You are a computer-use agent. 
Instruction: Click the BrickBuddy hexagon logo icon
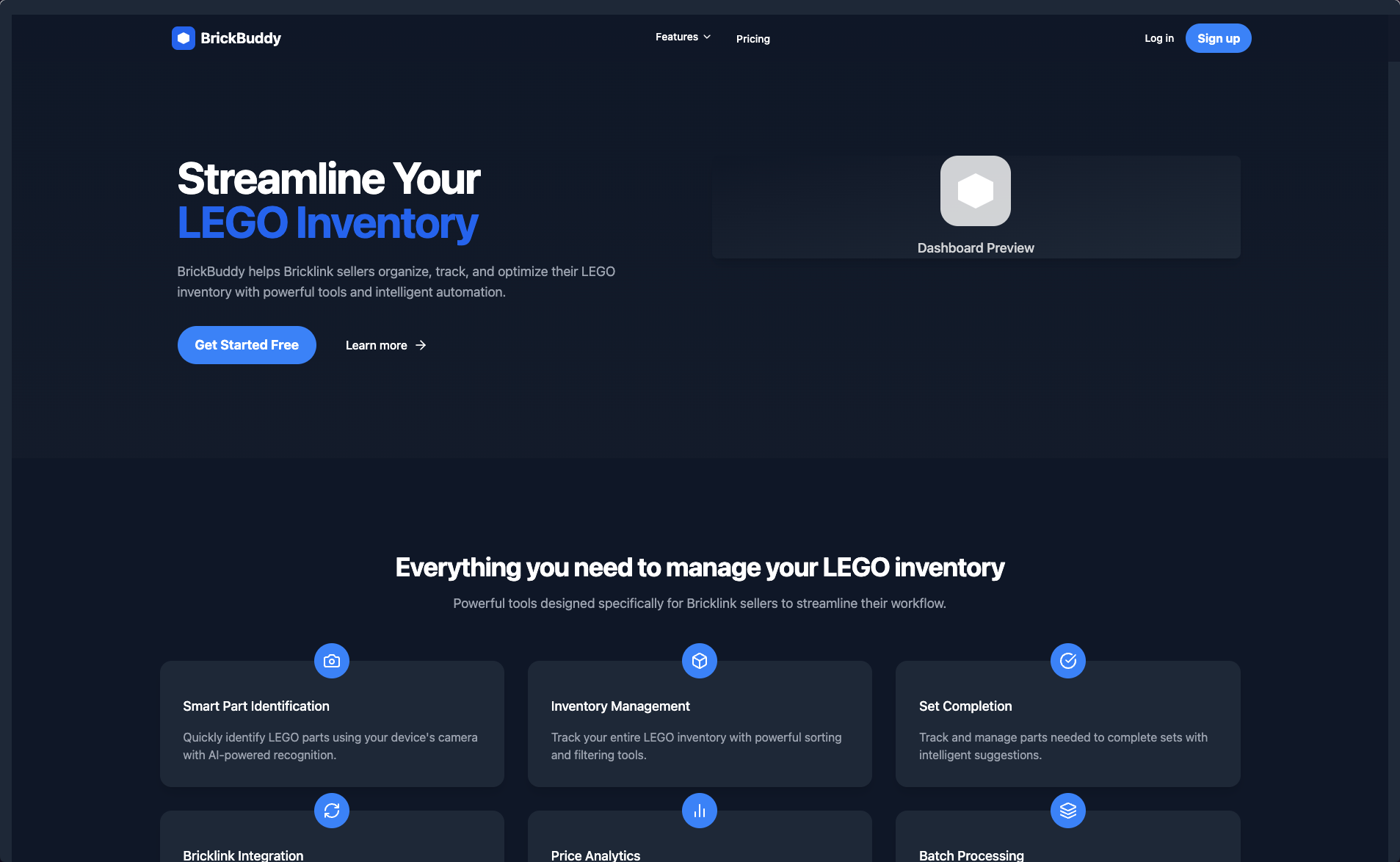[x=184, y=38]
